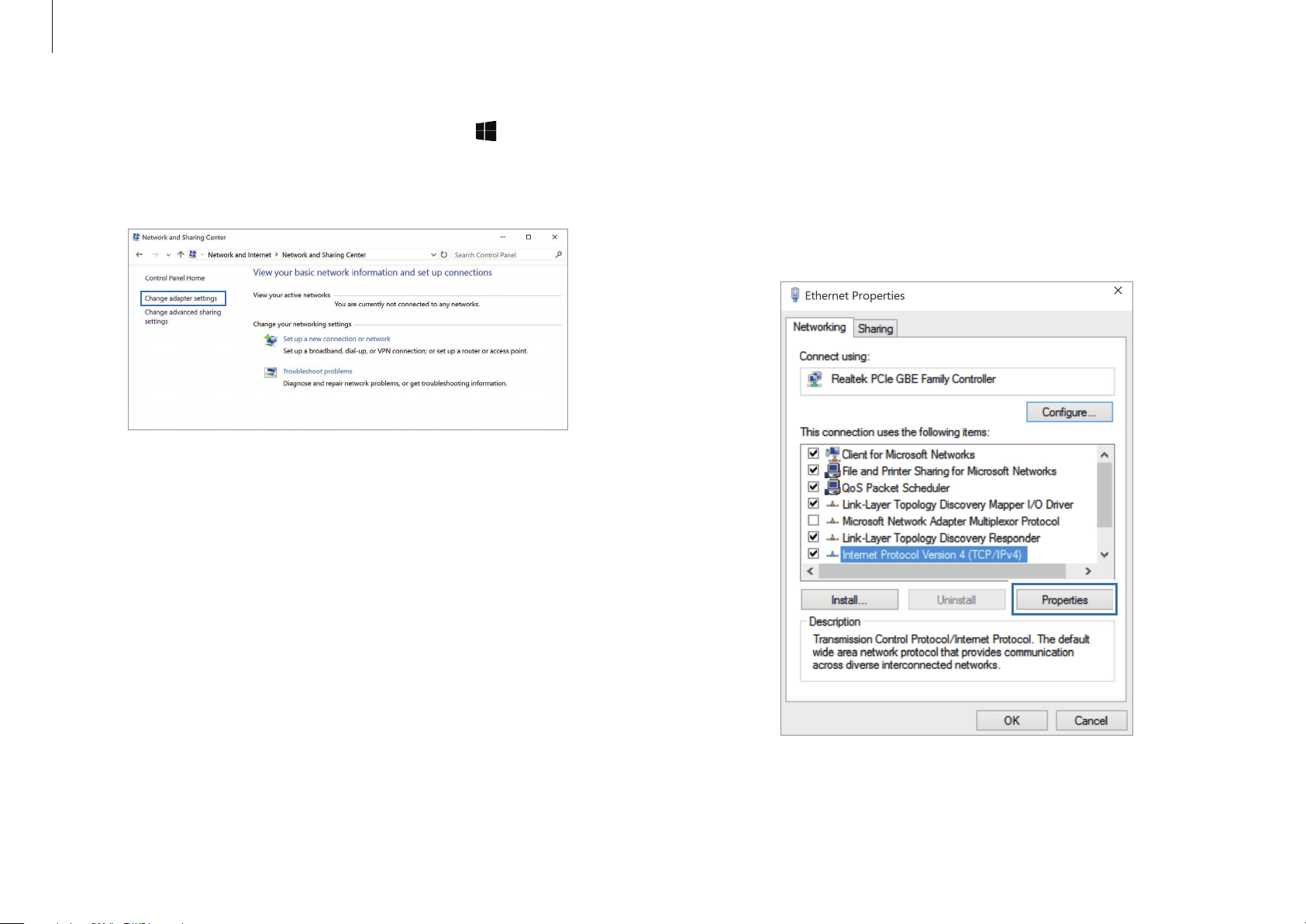The image size is (1306, 924).
Task: Click the Ethernet Properties title bar icon
Action: pyautogui.click(x=794, y=295)
